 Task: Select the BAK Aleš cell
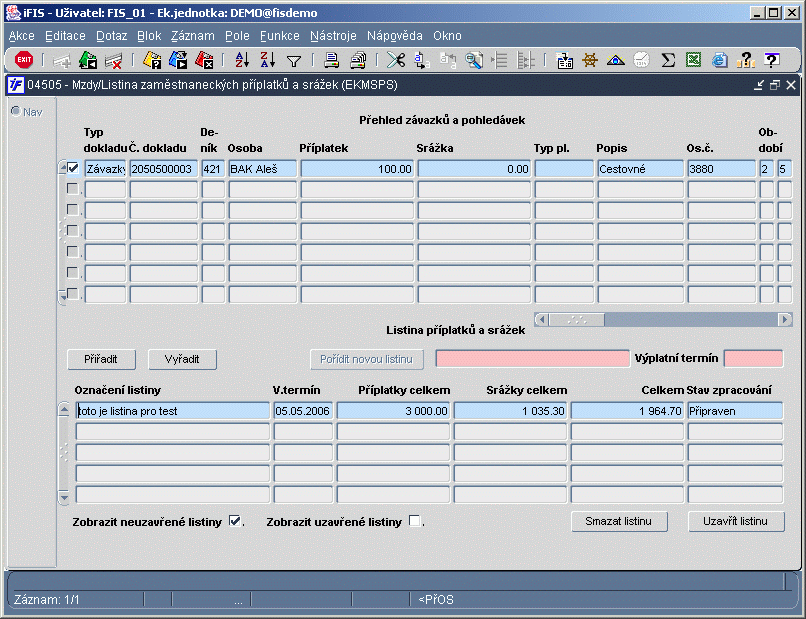tap(263, 169)
